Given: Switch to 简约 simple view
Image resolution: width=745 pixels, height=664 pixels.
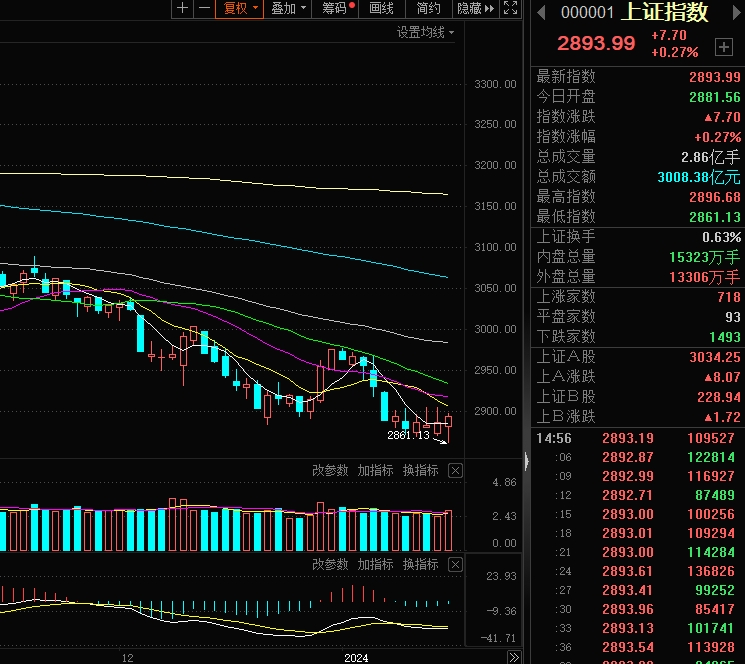Looking at the screenshot, I should click(x=428, y=8).
